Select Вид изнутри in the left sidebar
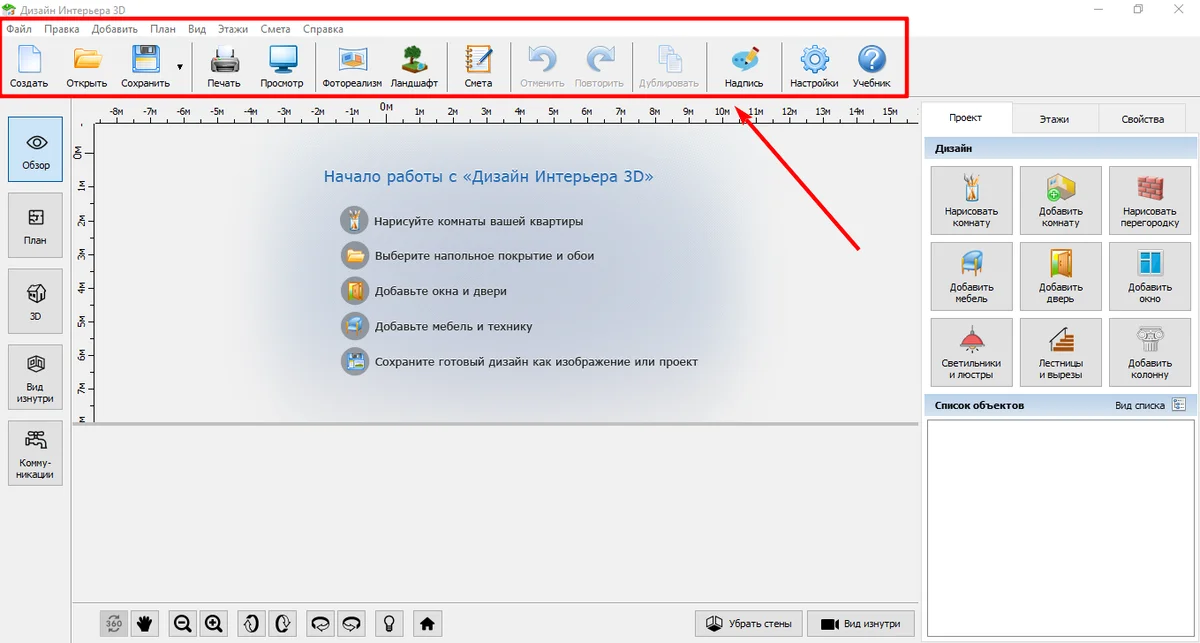This screenshot has height=643, width=1200. [x=35, y=377]
